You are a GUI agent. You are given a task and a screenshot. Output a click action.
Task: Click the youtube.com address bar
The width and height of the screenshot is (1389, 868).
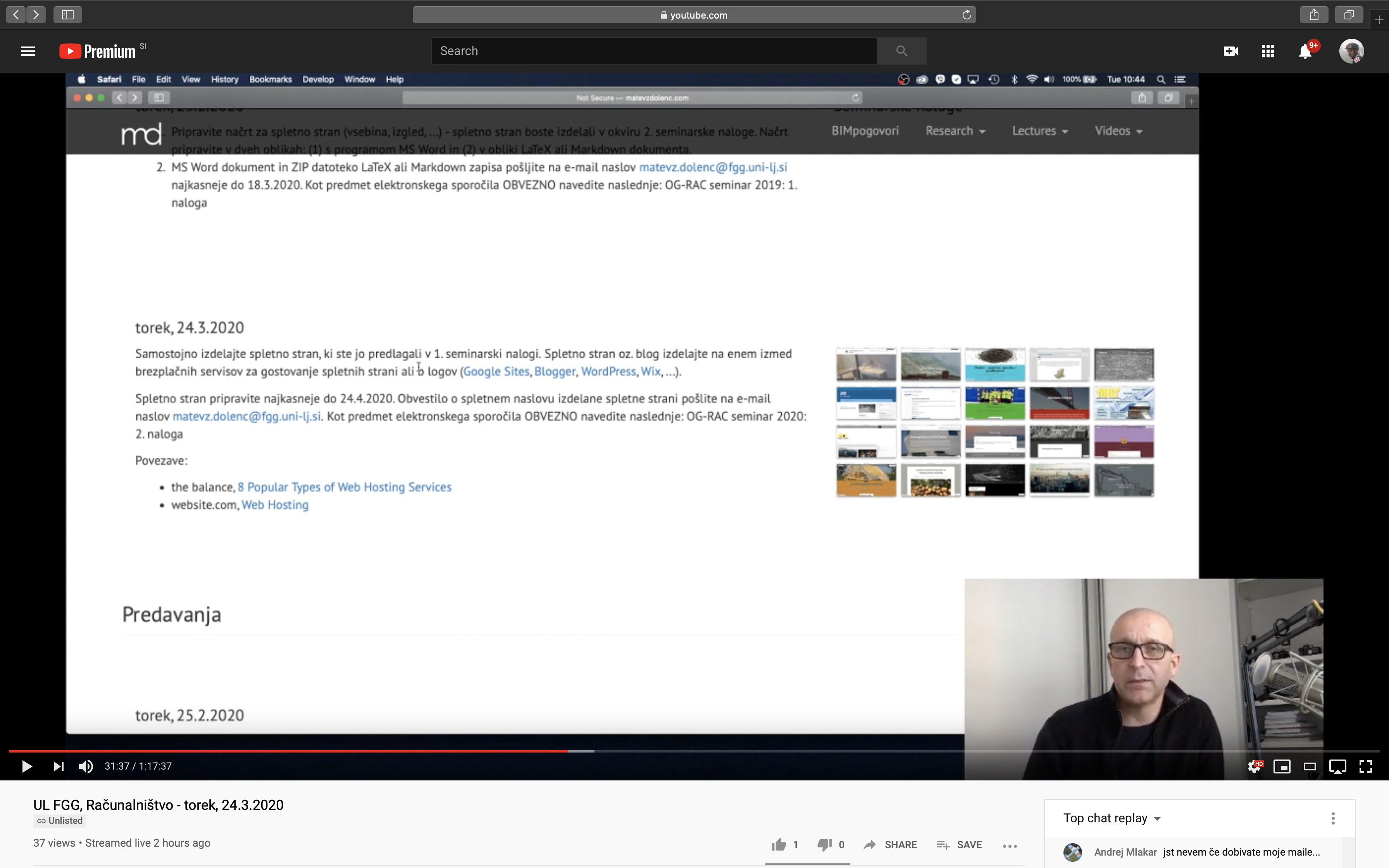pyautogui.click(x=694, y=15)
